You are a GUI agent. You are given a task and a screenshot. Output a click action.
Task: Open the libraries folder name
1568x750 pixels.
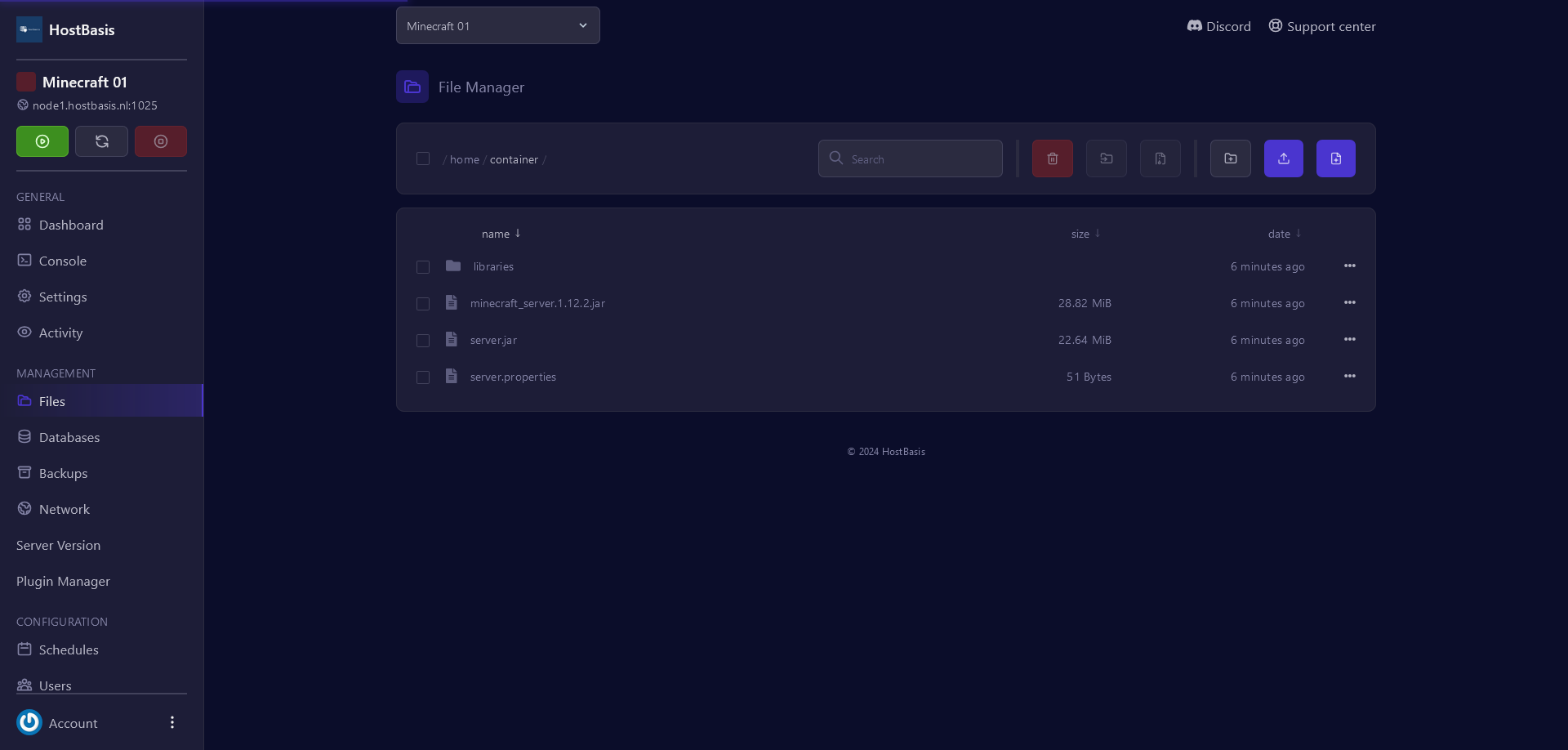pos(493,266)
